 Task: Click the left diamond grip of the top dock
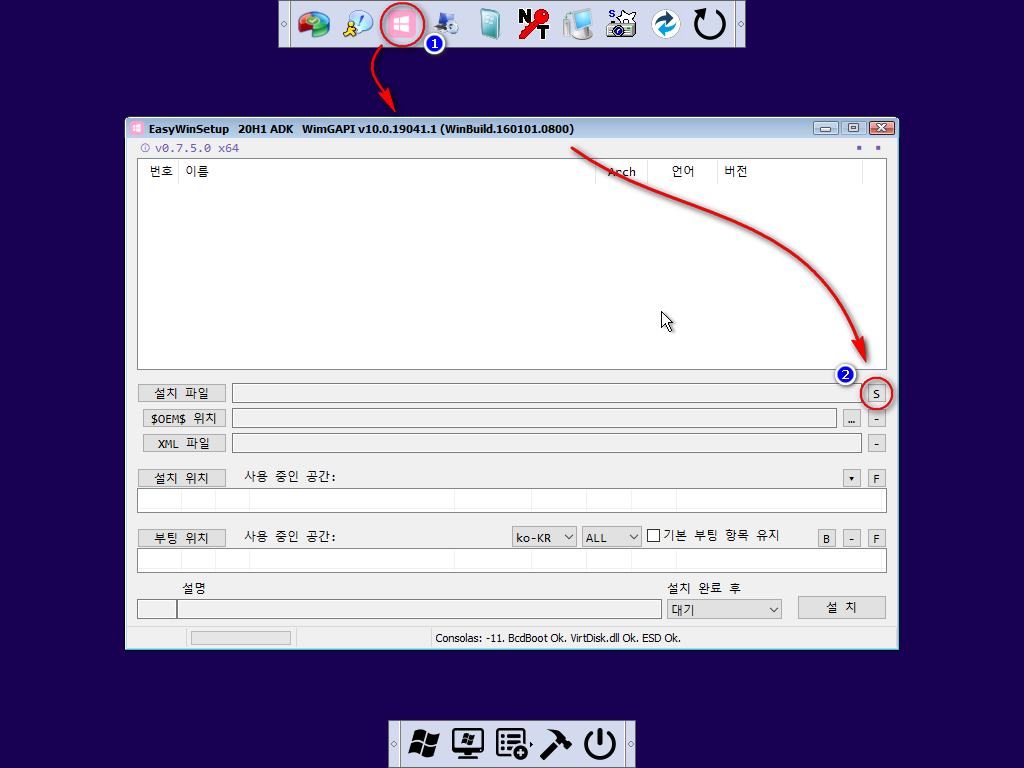pos(284,24)
